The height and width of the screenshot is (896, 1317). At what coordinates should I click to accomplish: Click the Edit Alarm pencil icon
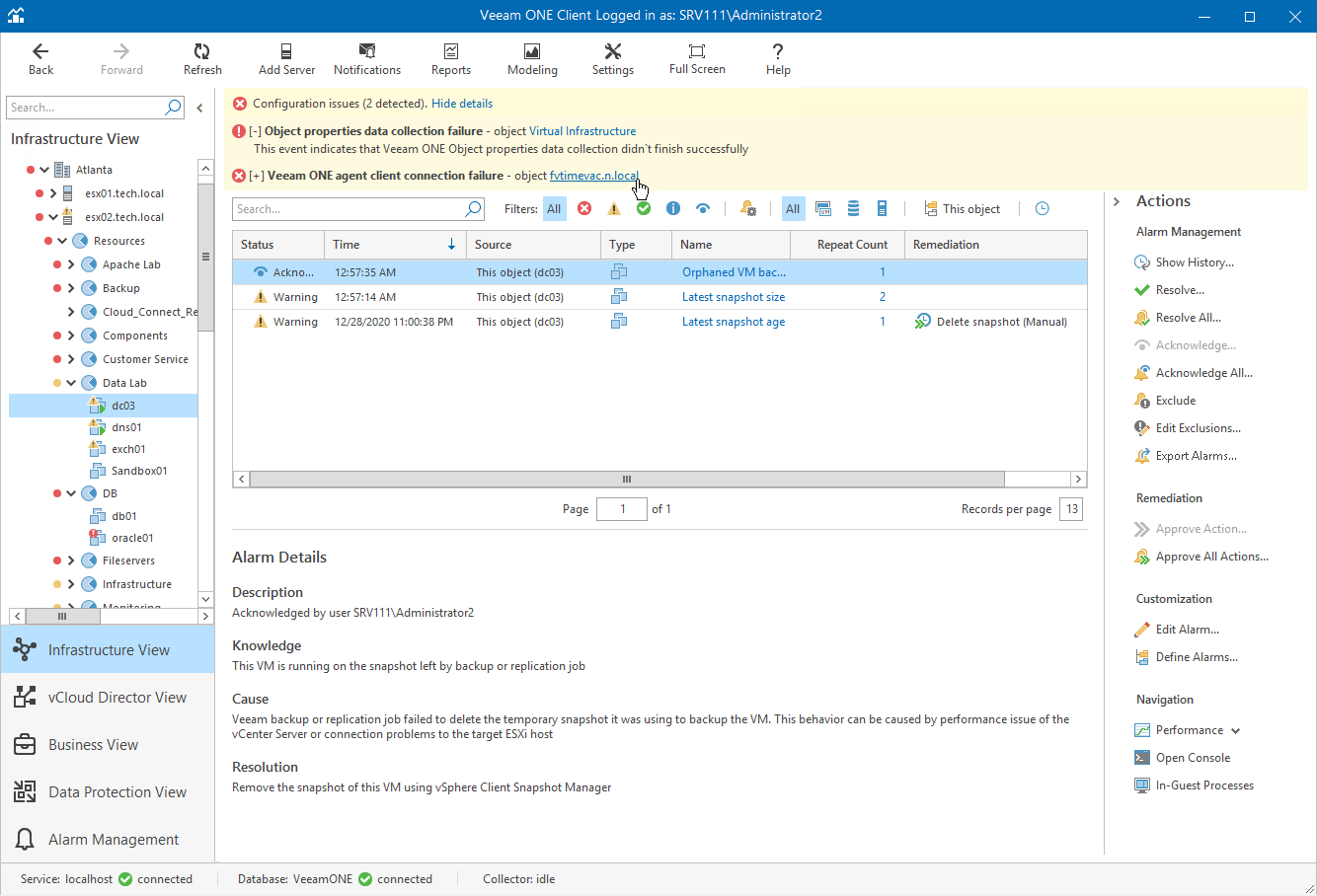(x=1142, y=630)
